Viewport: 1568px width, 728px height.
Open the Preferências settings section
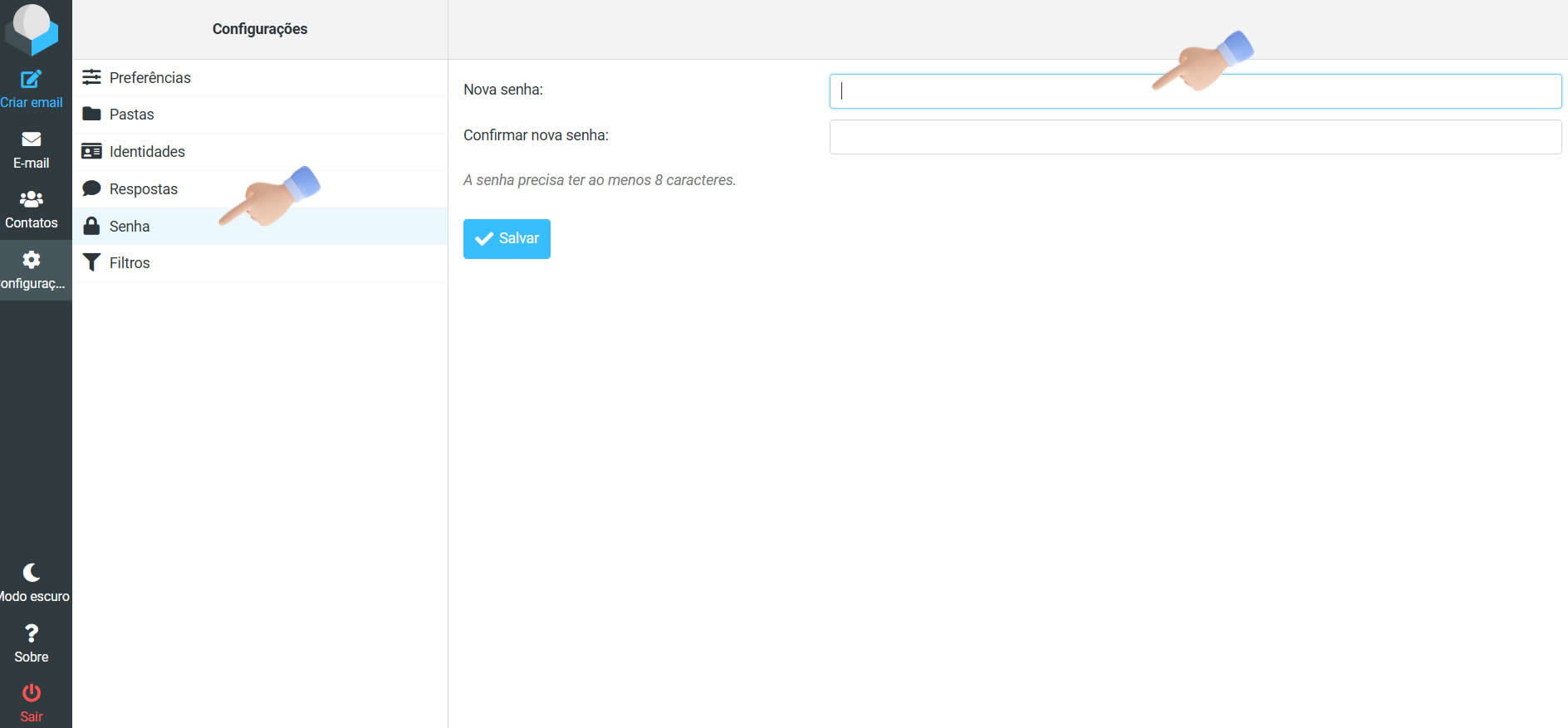coord(150,78)
